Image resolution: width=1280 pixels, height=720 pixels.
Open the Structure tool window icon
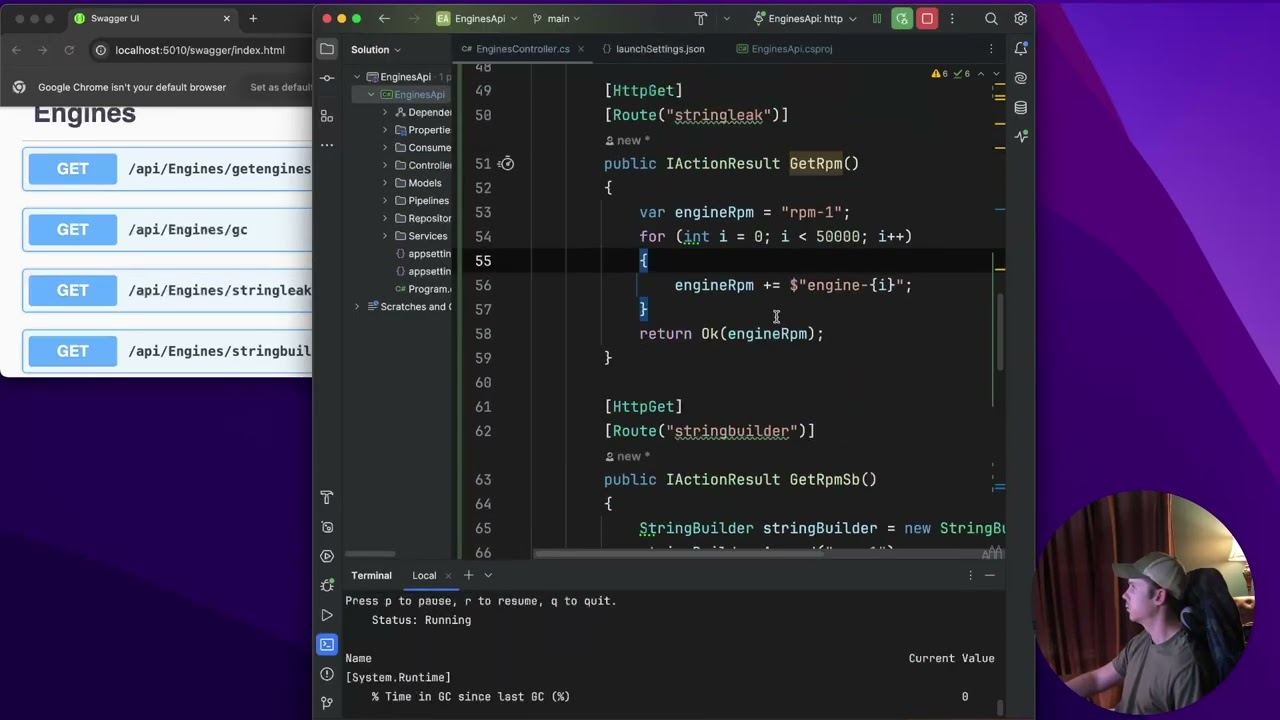327,117
